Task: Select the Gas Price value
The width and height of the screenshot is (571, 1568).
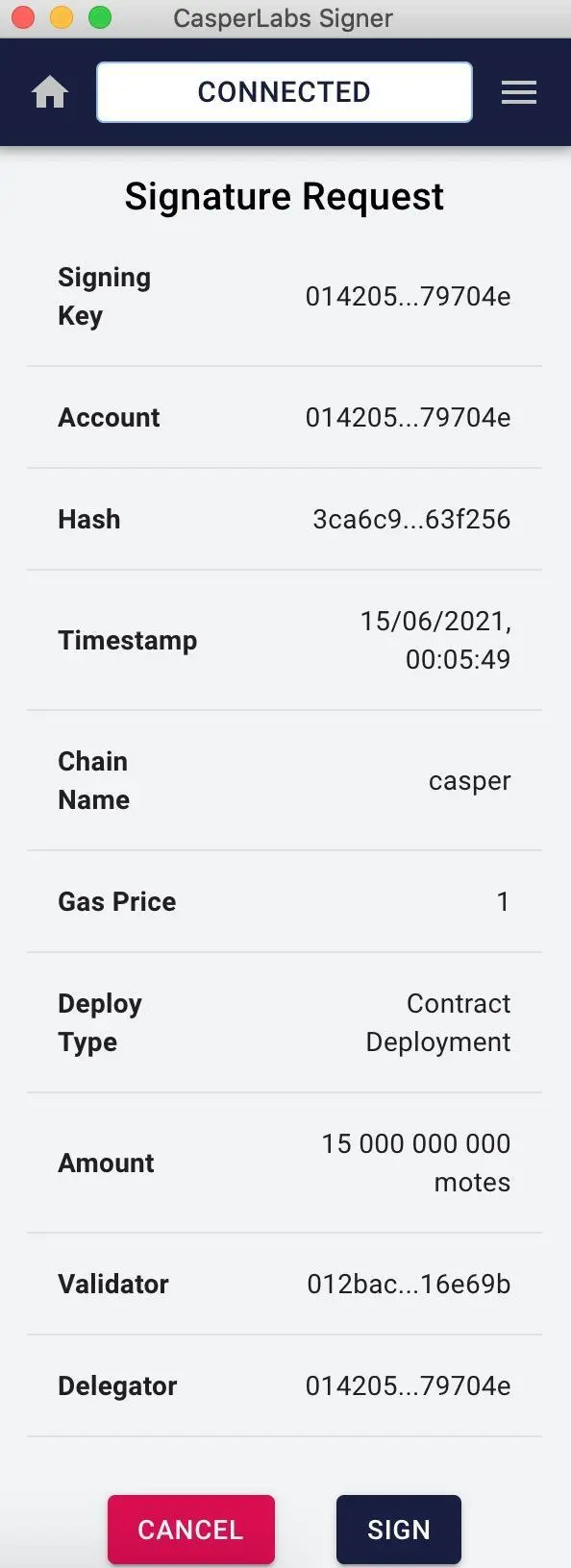Action: [502, 901]
